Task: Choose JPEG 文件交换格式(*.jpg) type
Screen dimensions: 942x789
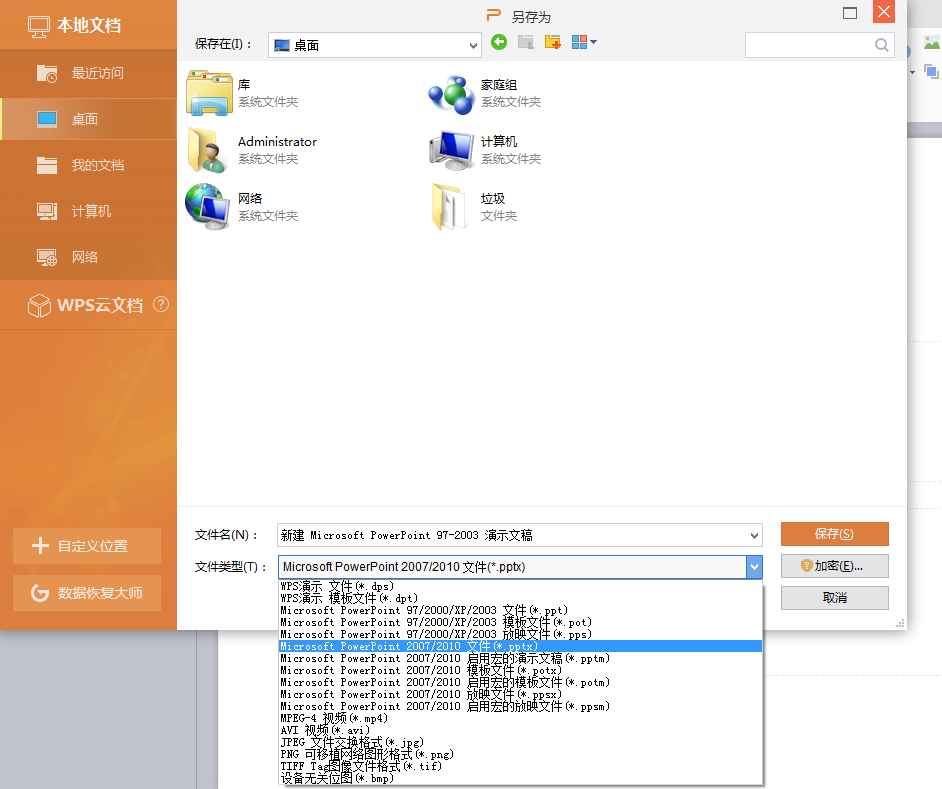Action: pyautogui.click(x=521, y=742)
